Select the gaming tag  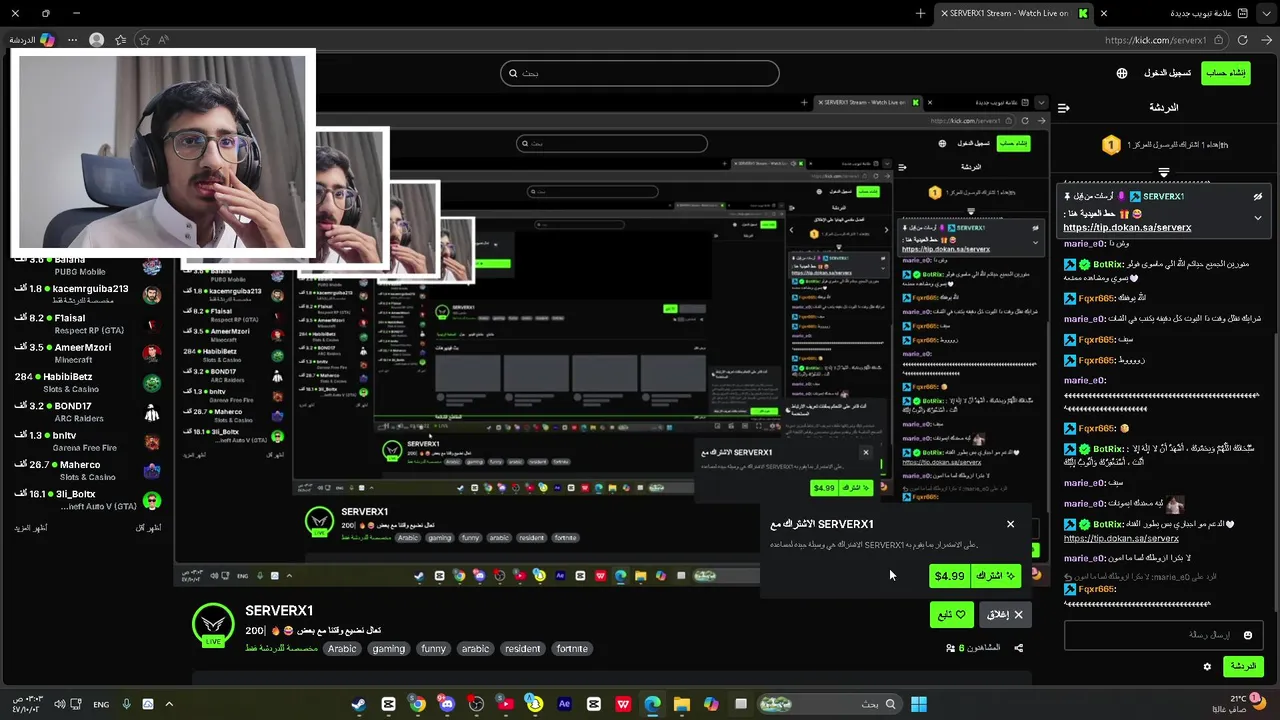pyautogui.click(x=389, y=649)
